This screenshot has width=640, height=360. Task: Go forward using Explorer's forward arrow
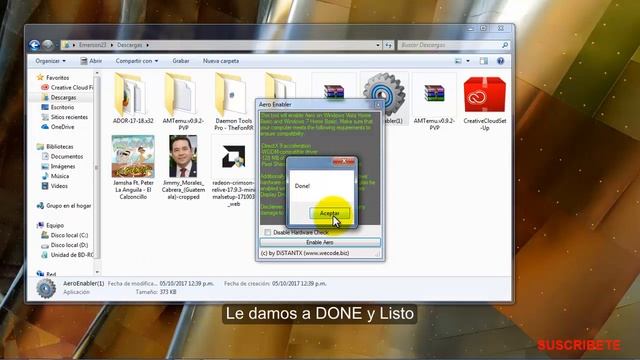[x=48, y=45]
